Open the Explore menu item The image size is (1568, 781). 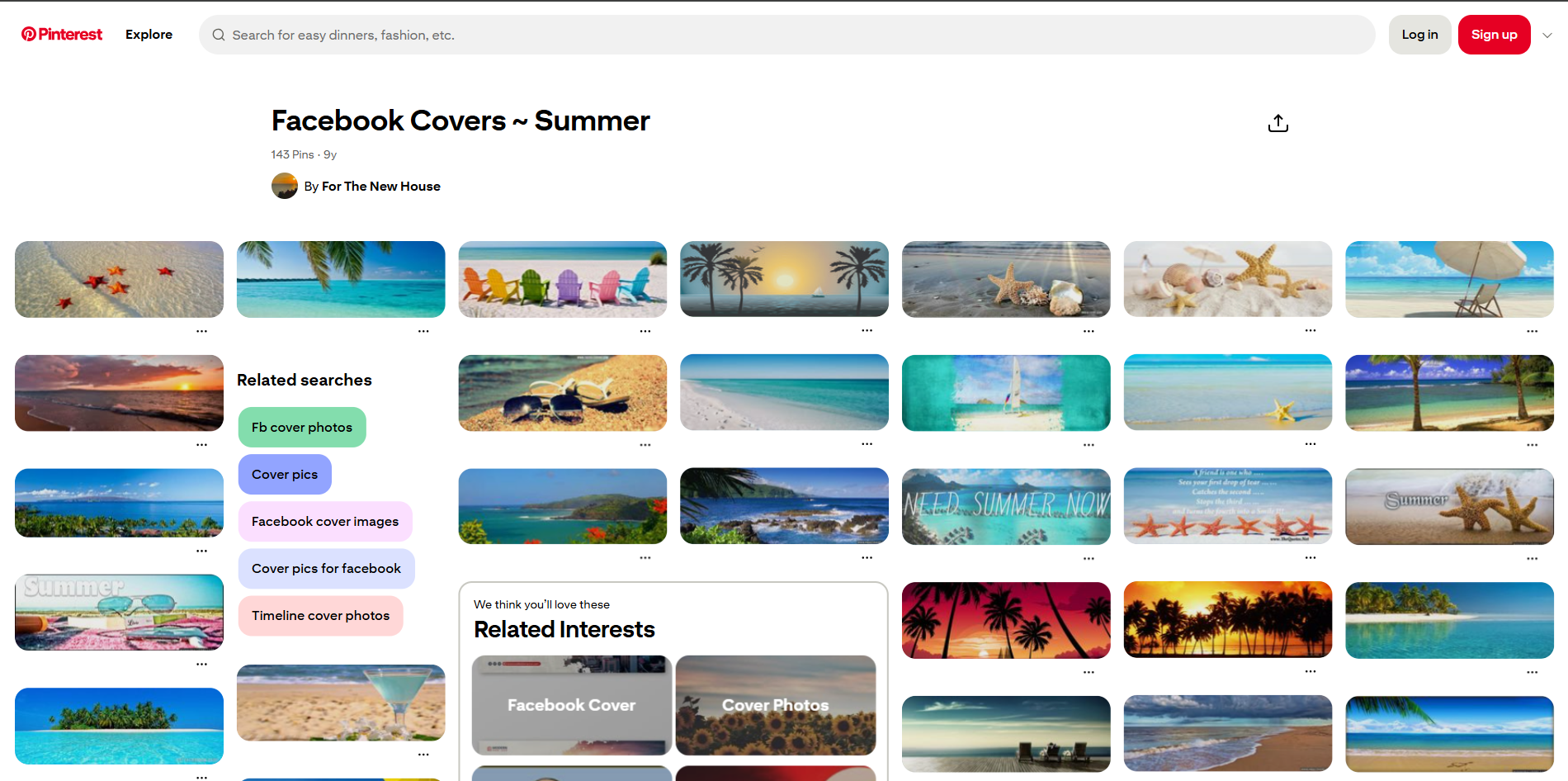click(x=149, y=34)
